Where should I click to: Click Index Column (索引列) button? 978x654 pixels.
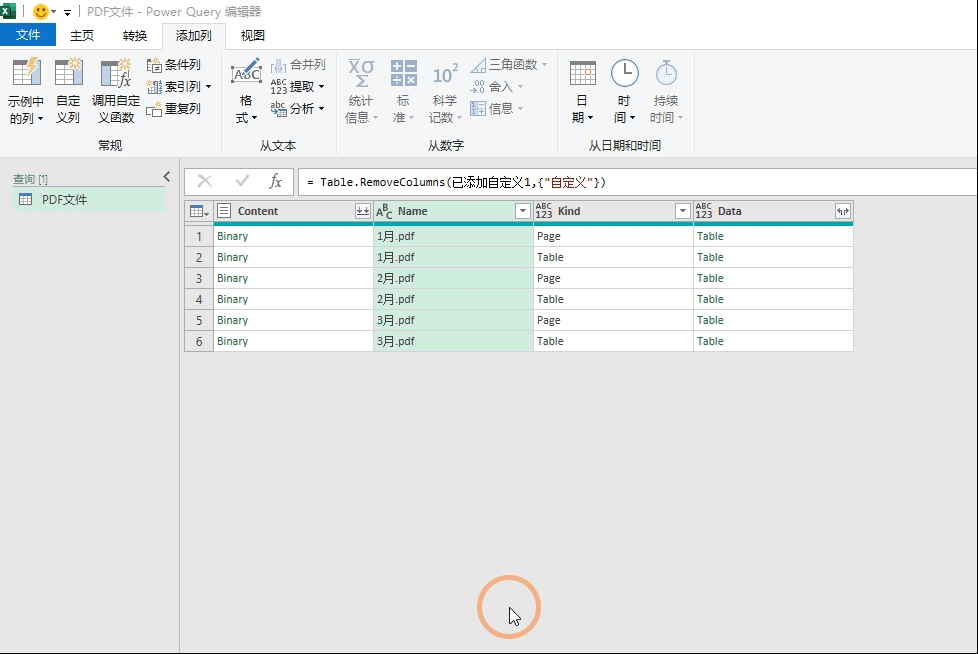point(174,87)
